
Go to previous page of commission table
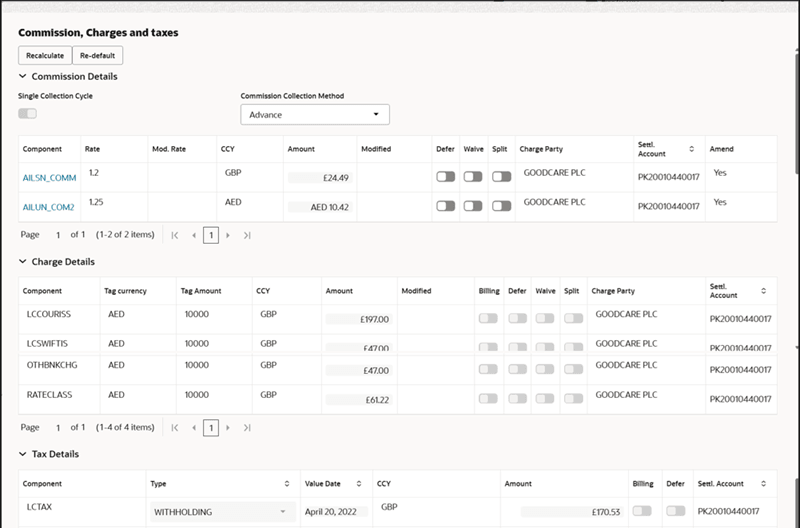(x=194, y=235)
